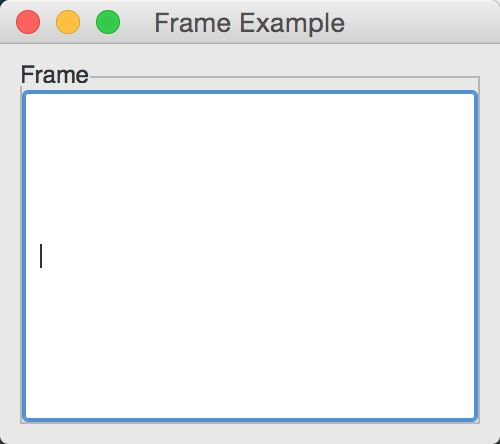Click the gray line beside Frame label
Image resolution: width=500 pixels, height=444 pixels.
pos(284,77)
